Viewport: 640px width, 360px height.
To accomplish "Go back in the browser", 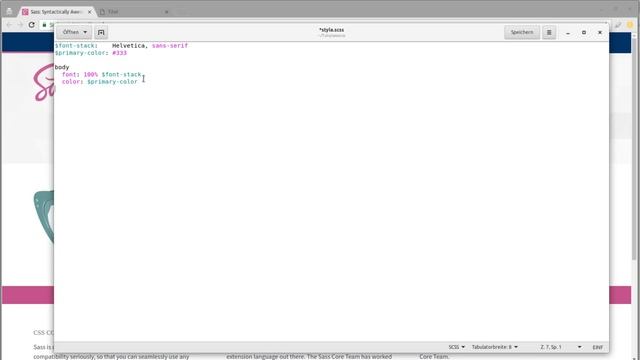I will click(9, 25).
